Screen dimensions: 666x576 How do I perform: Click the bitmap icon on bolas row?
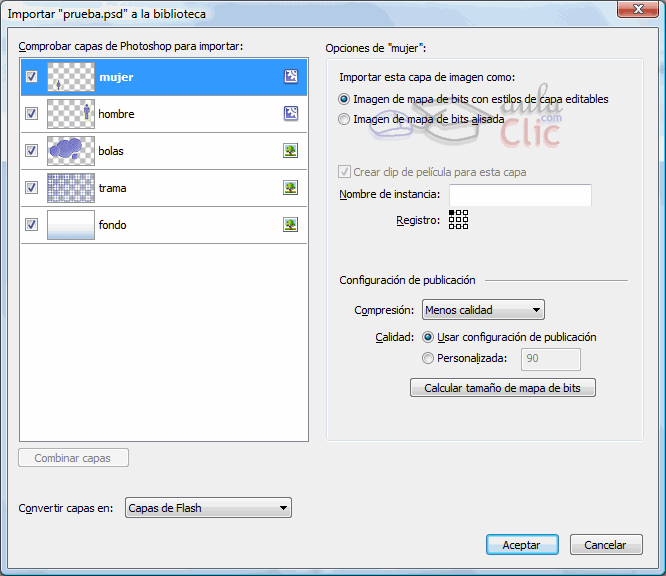pyautogui.click(x=291, y=151)
